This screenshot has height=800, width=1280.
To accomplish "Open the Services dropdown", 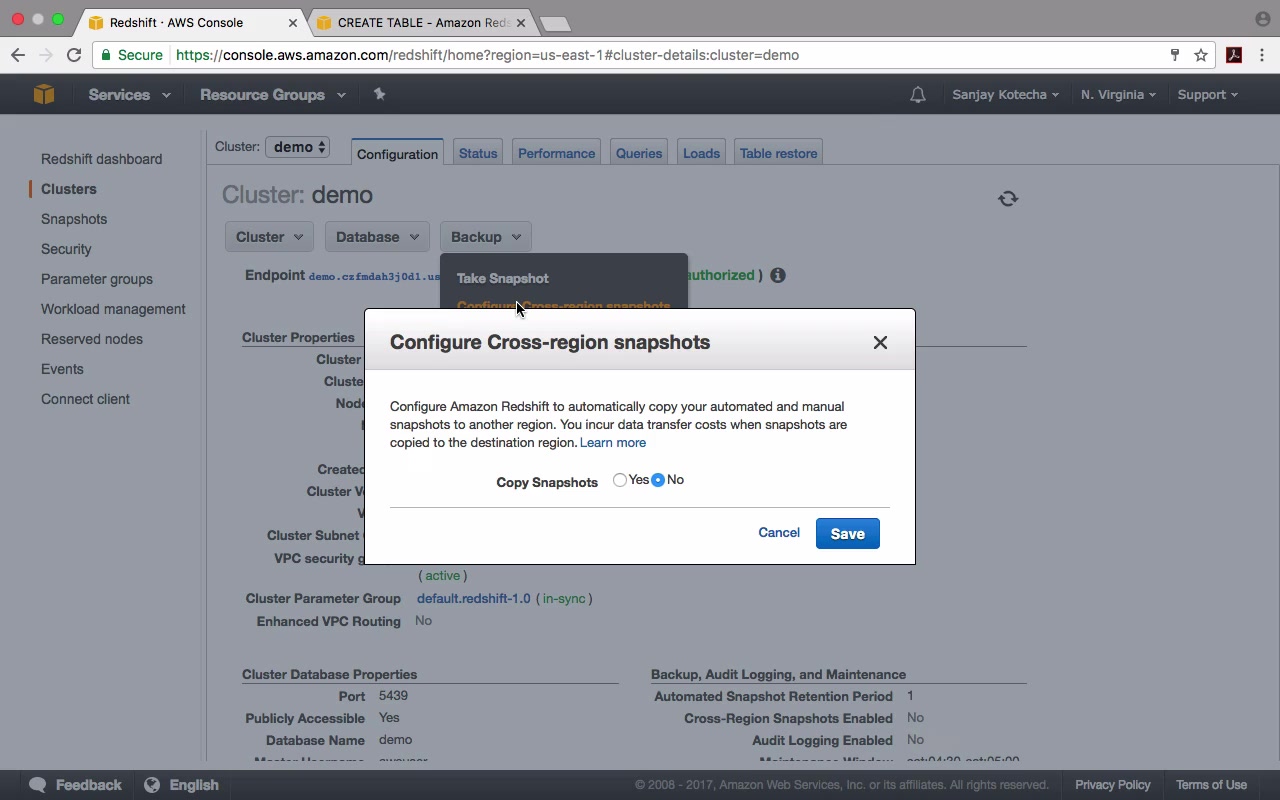I will pyautogui.click(x=129, y=95).
